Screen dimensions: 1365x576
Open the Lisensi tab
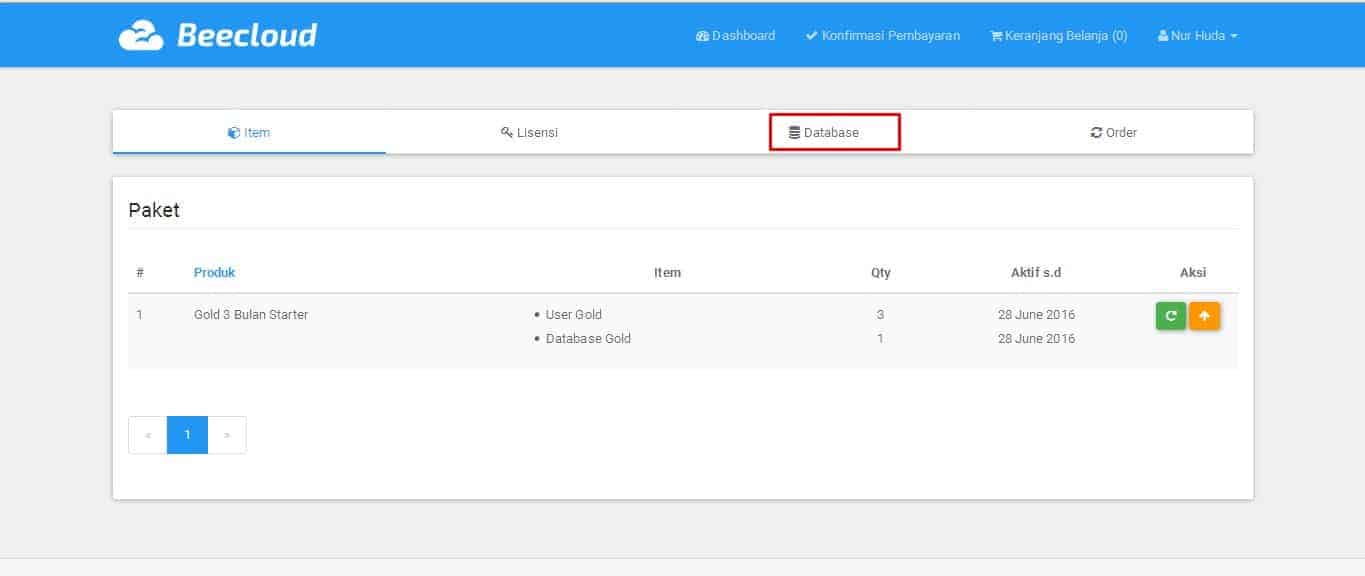point(528,131)
